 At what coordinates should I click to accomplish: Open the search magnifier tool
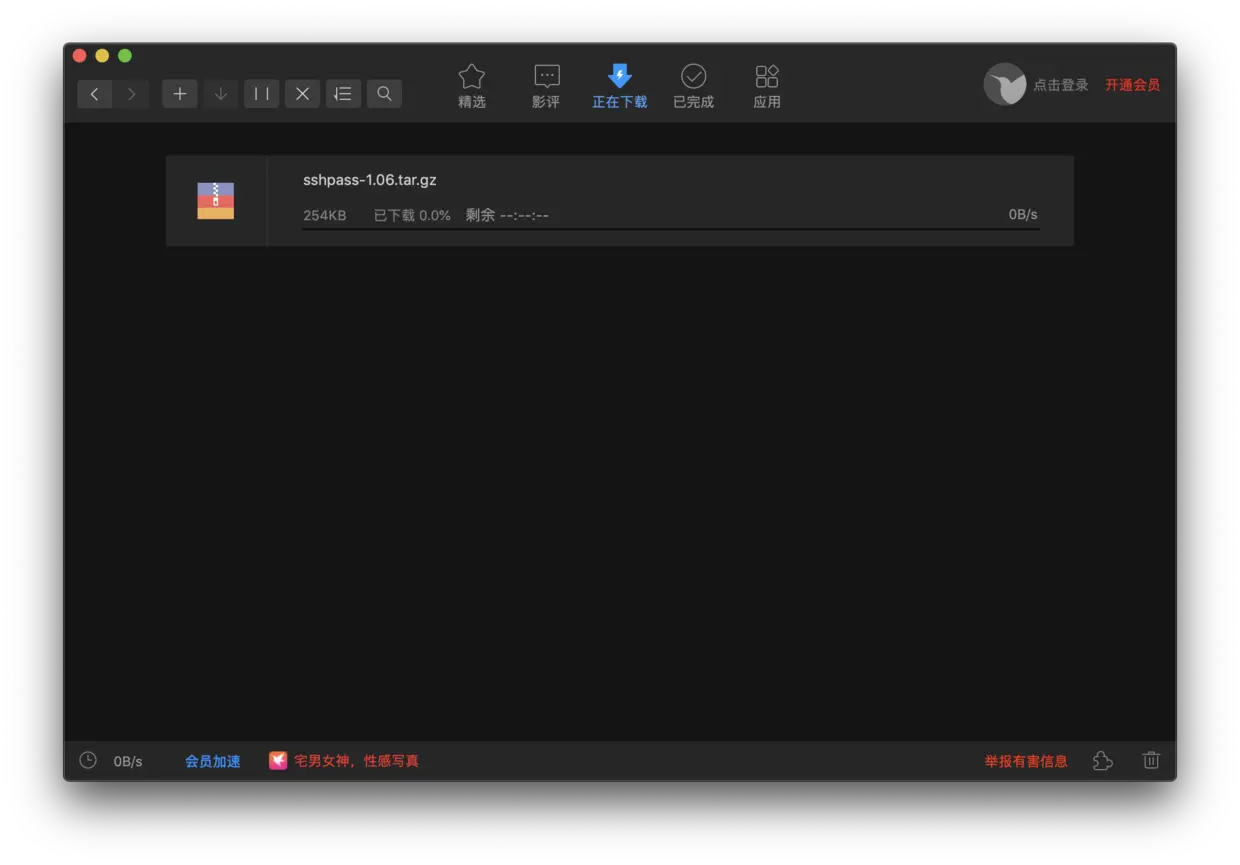click(x=384, y=94)
